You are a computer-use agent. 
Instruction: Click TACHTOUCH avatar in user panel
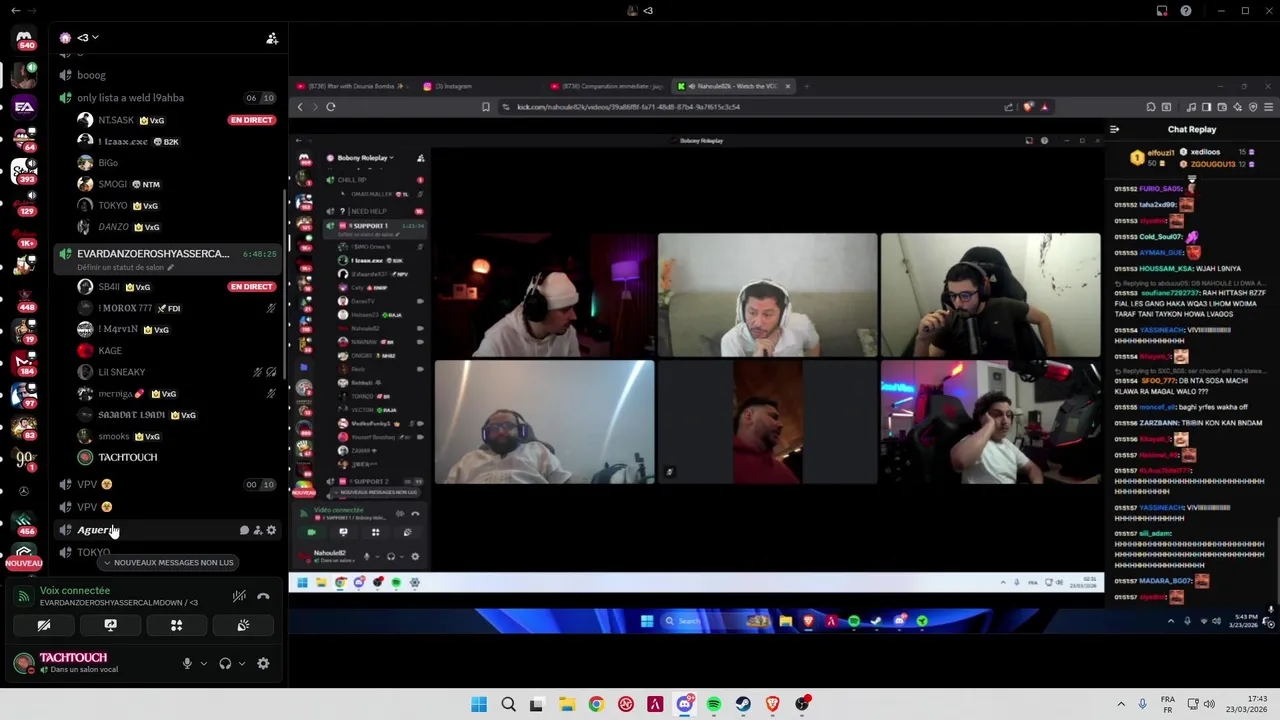(x=24, y=663)
